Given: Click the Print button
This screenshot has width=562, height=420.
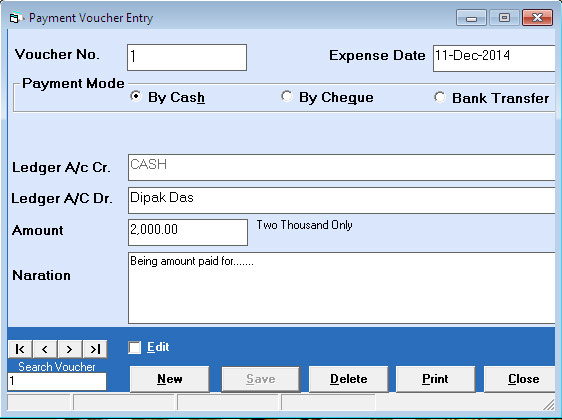Looking at the screenshot, I should [435, 379].
